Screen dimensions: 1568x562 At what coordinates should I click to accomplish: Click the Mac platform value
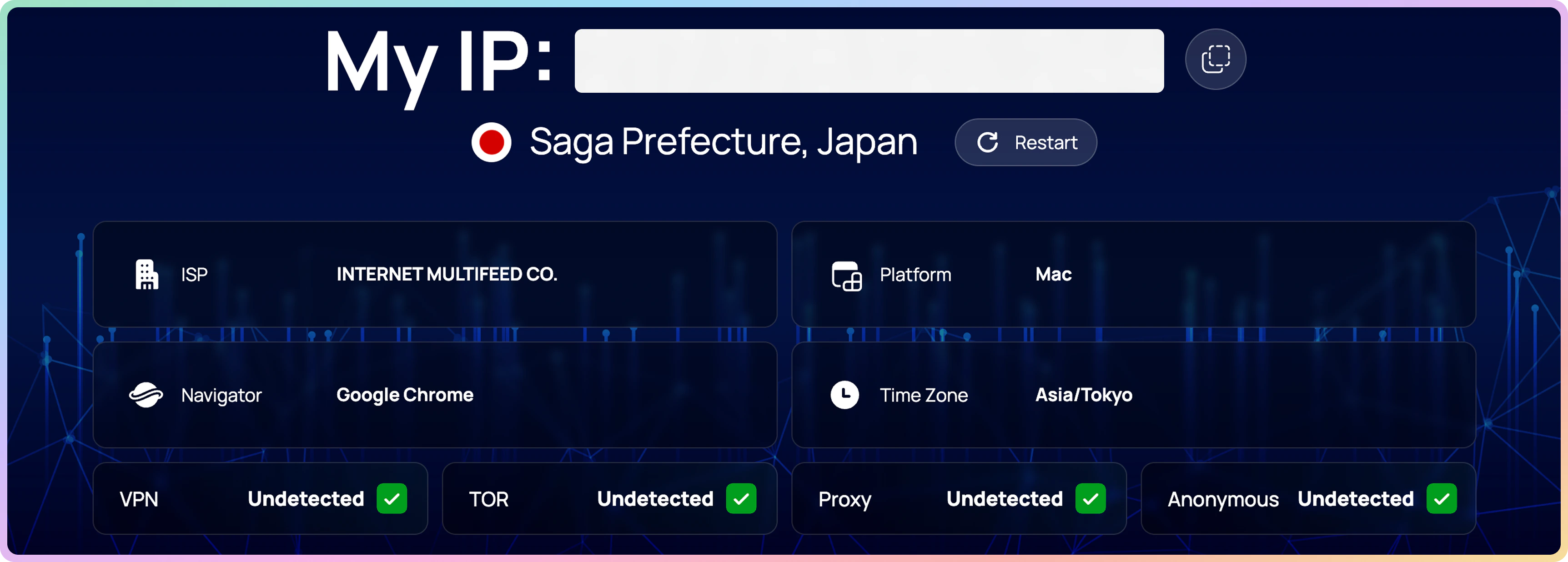[x=1053, y=275]
